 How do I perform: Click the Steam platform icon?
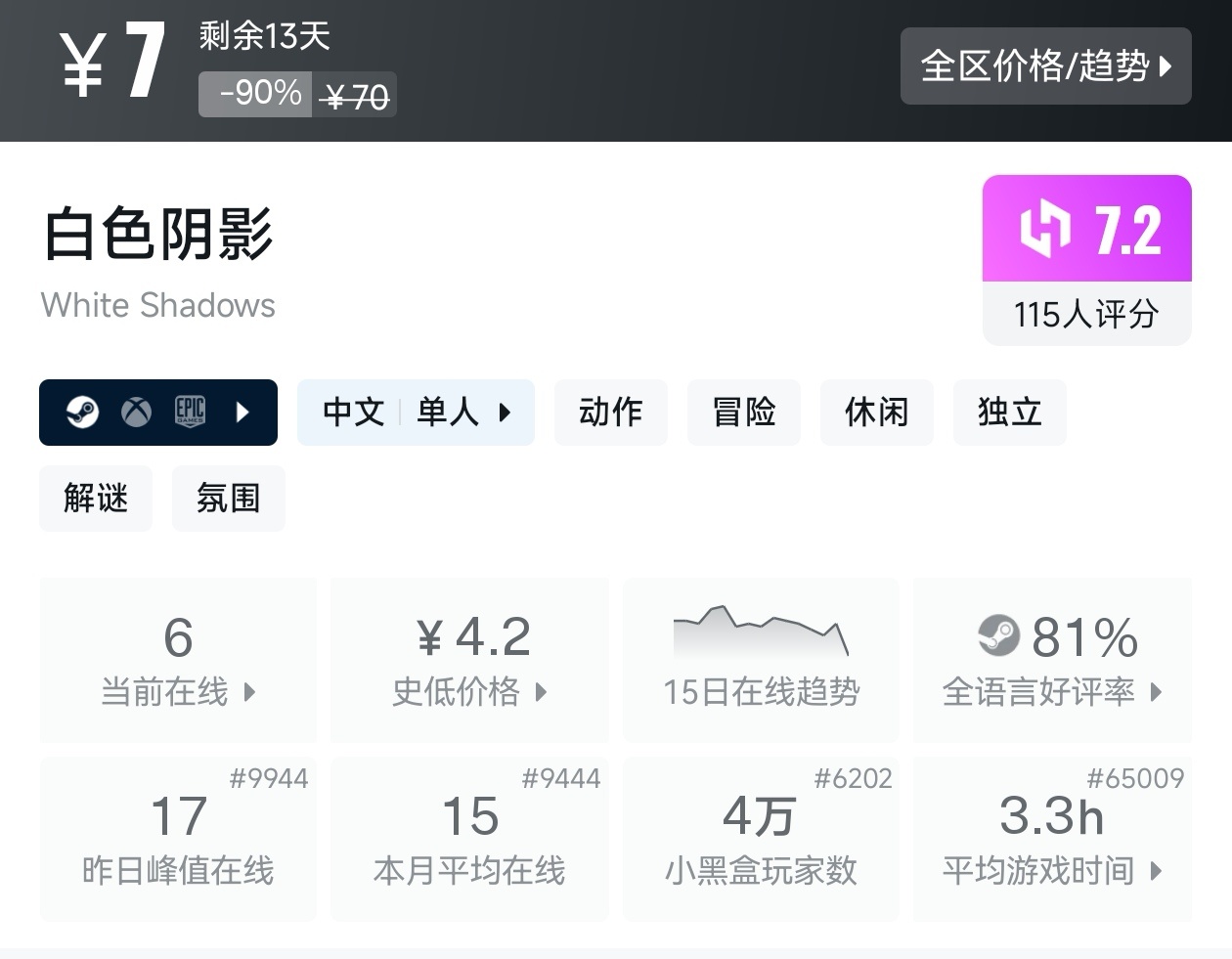pos(82,413)
